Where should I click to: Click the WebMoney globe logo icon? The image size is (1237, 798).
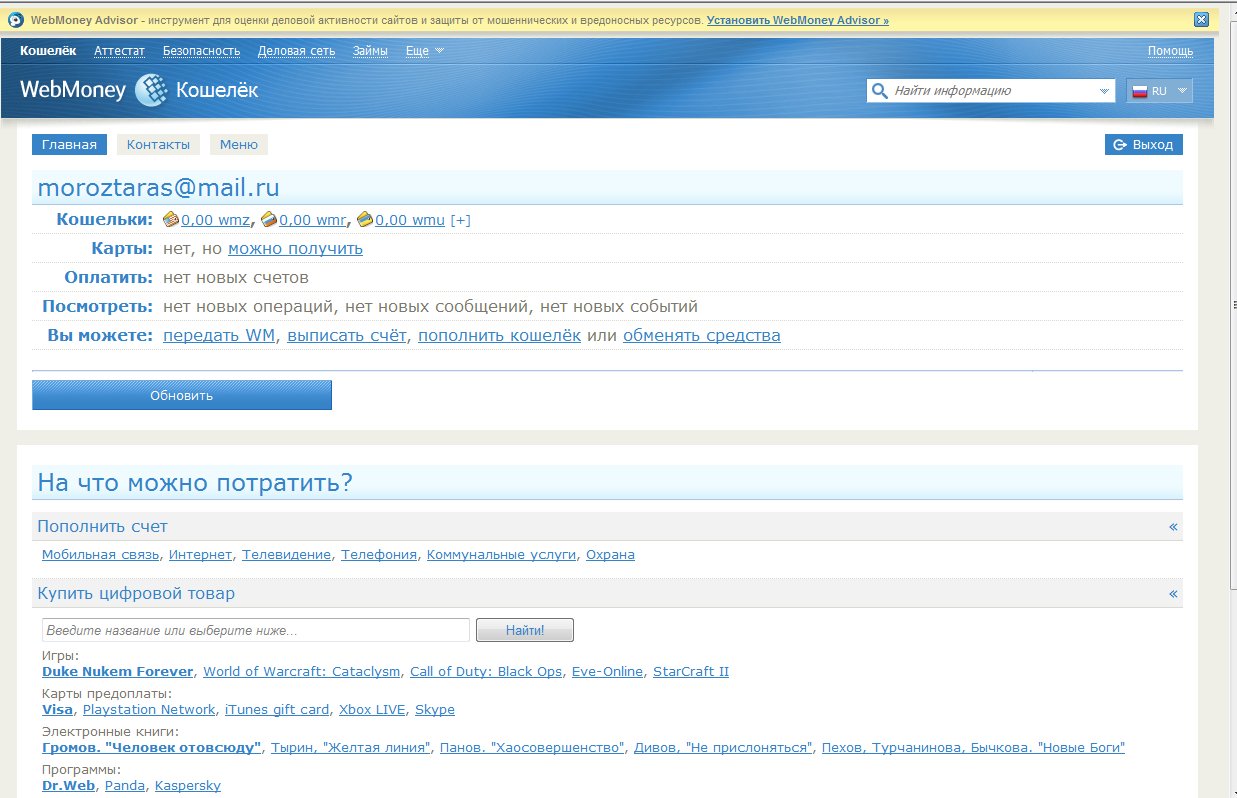(x=151, y=90)
